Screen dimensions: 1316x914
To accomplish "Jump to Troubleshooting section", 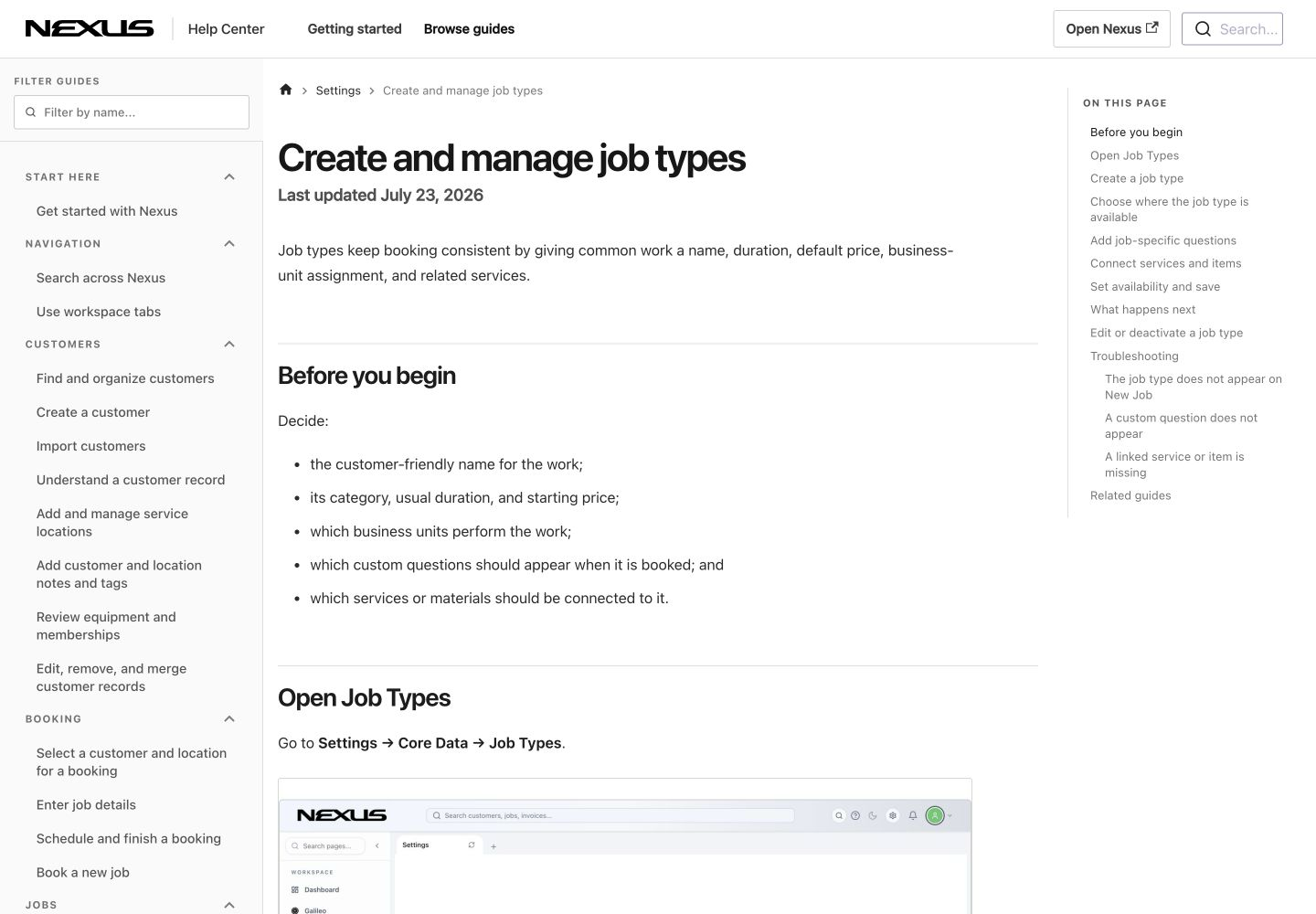I will pyautogui.click(x=1134, y=356).
